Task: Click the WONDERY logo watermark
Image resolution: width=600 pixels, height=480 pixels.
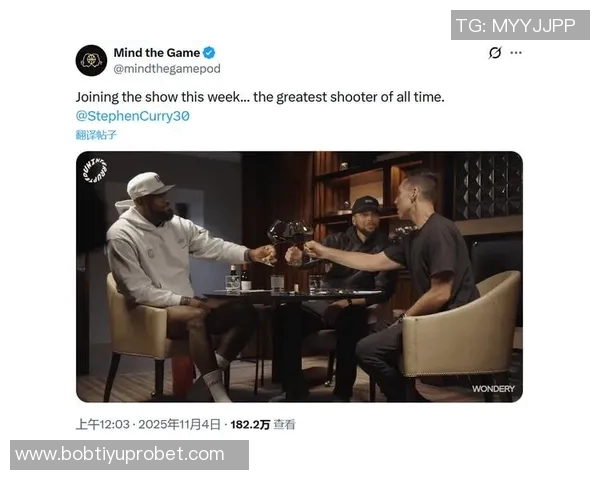Action: [x=493, y=389]
